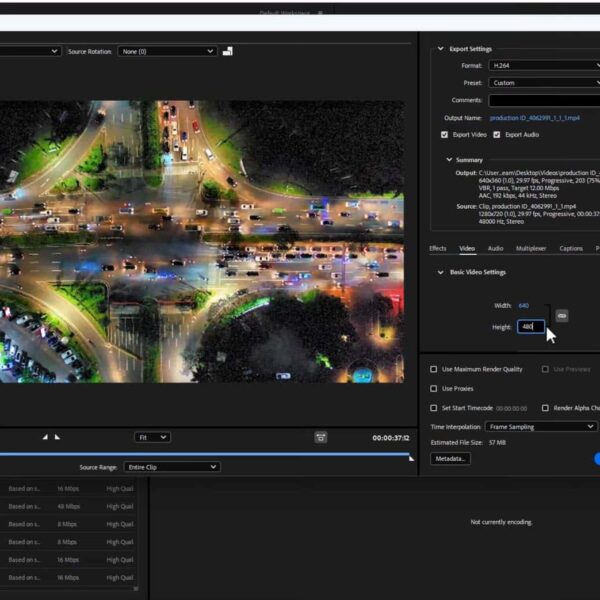Click Not currently encoding status text

tap(501, 522)
